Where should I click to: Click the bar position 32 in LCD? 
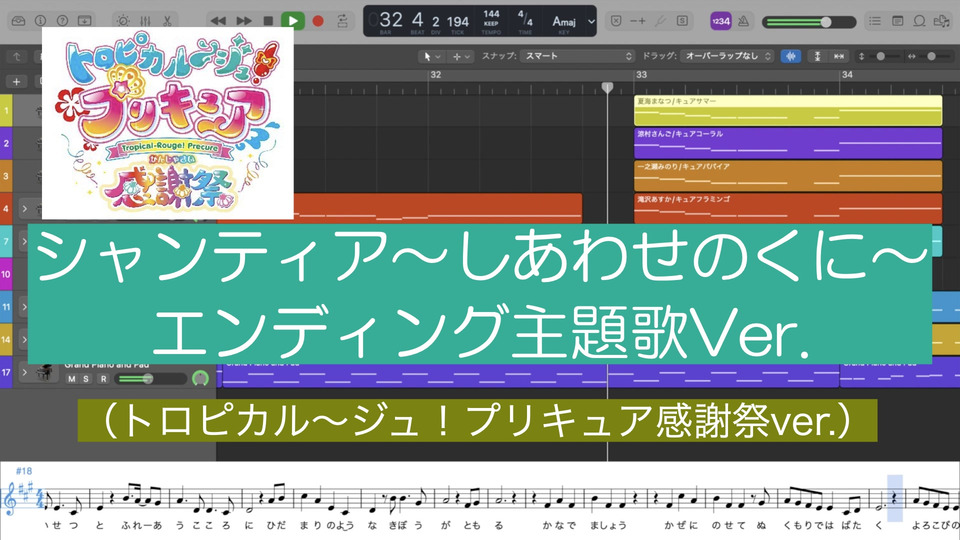pyautogui.click(x=391, y=20)
